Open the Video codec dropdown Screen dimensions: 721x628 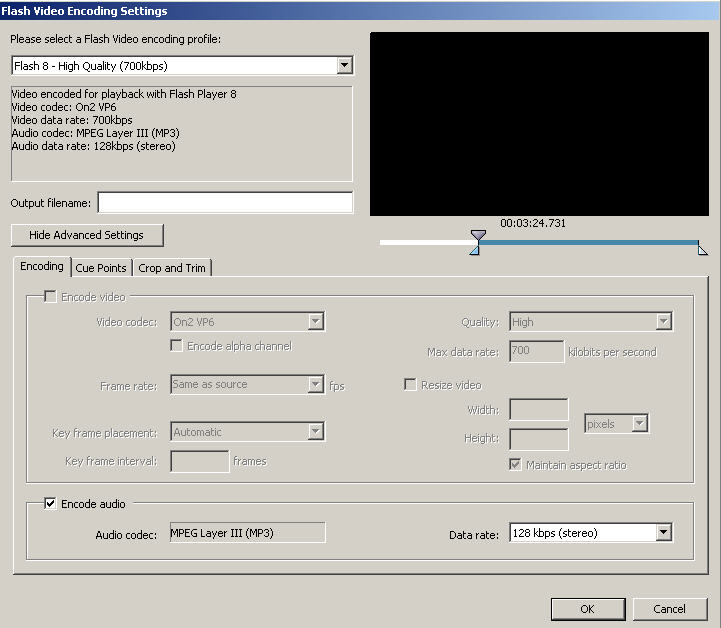click(247, 321)
